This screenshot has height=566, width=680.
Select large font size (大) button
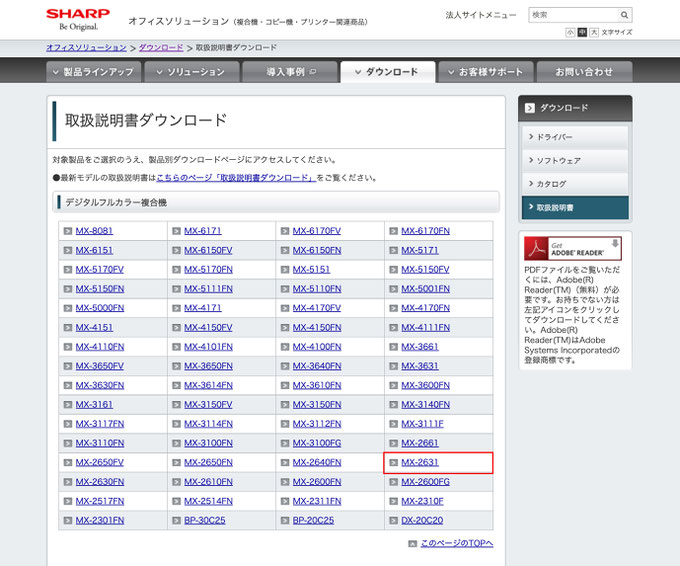tap(594, 33)
